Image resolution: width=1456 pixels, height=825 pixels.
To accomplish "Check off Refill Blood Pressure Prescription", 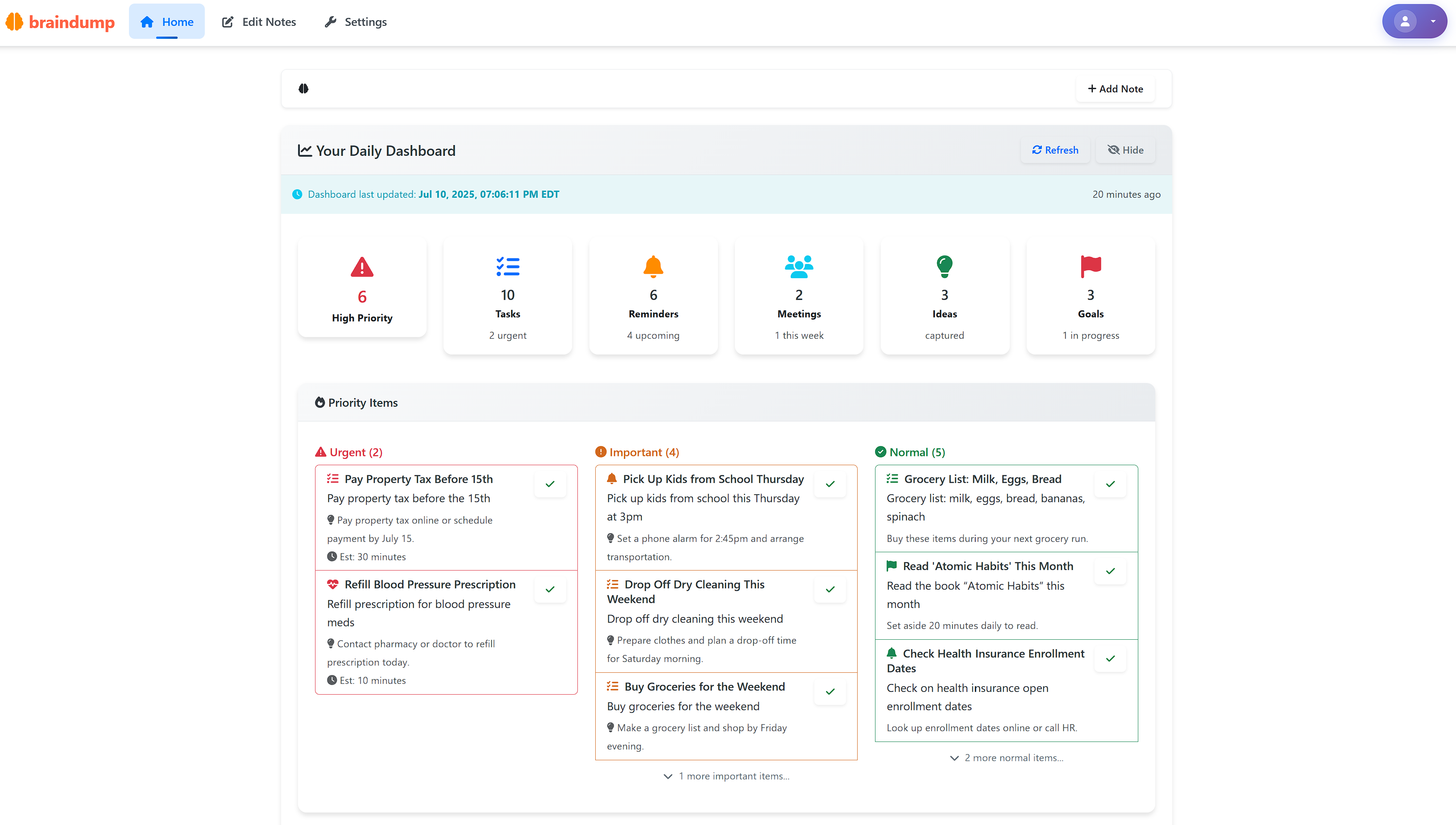I will click(550, 589).
